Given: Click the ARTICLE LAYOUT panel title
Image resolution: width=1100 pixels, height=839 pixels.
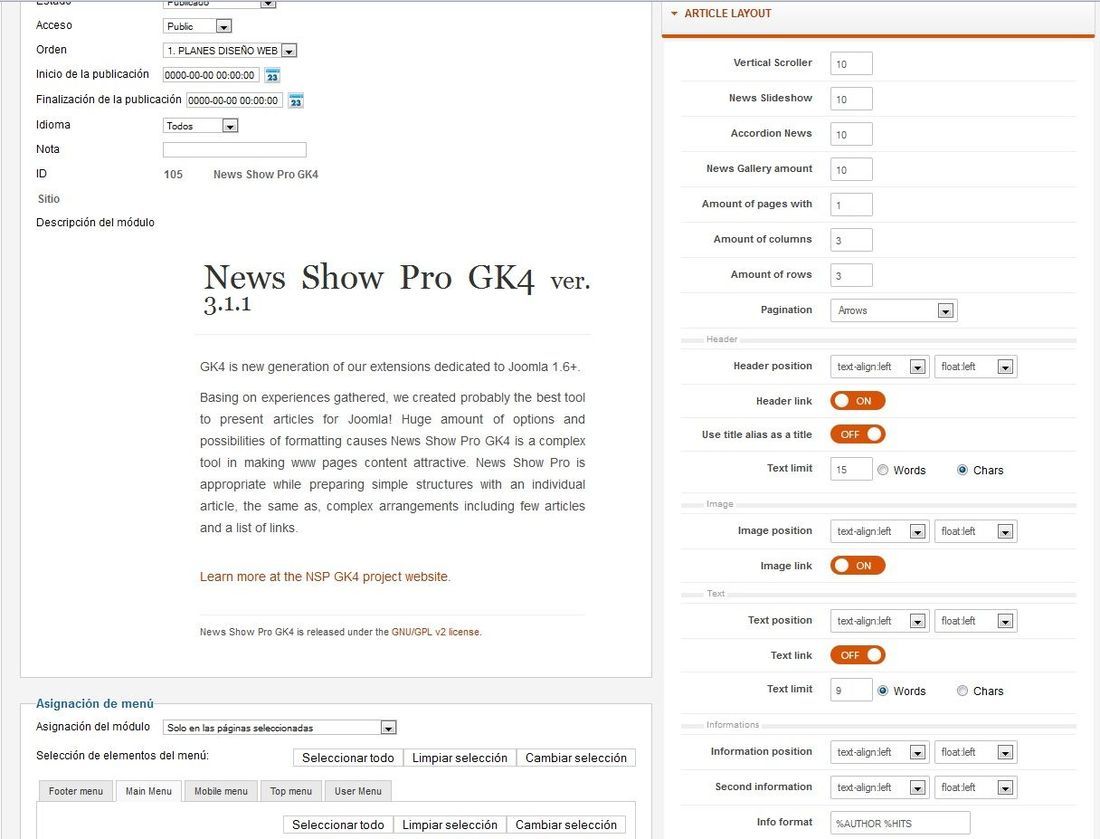Looking at the screenshot, I should click(x=727, y=13).
